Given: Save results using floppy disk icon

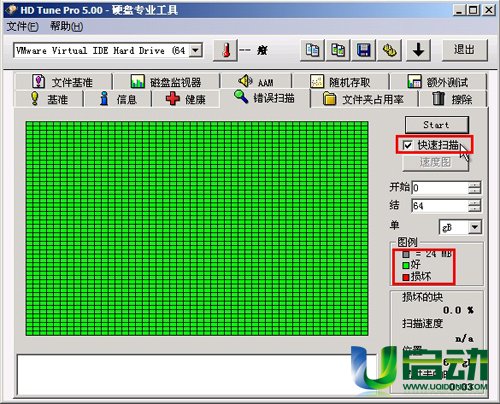Looking at the screenshot, I should [x=363, y=50].
